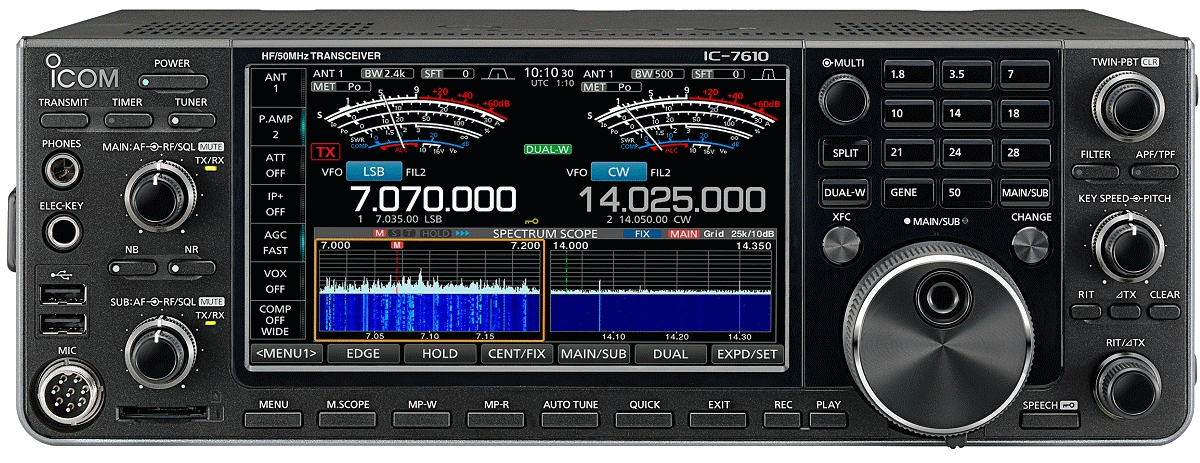The width and height of the screenshot is (1200, 463).
Task: Toggle the IP+ OFF softkey
Action: (276, 204)
